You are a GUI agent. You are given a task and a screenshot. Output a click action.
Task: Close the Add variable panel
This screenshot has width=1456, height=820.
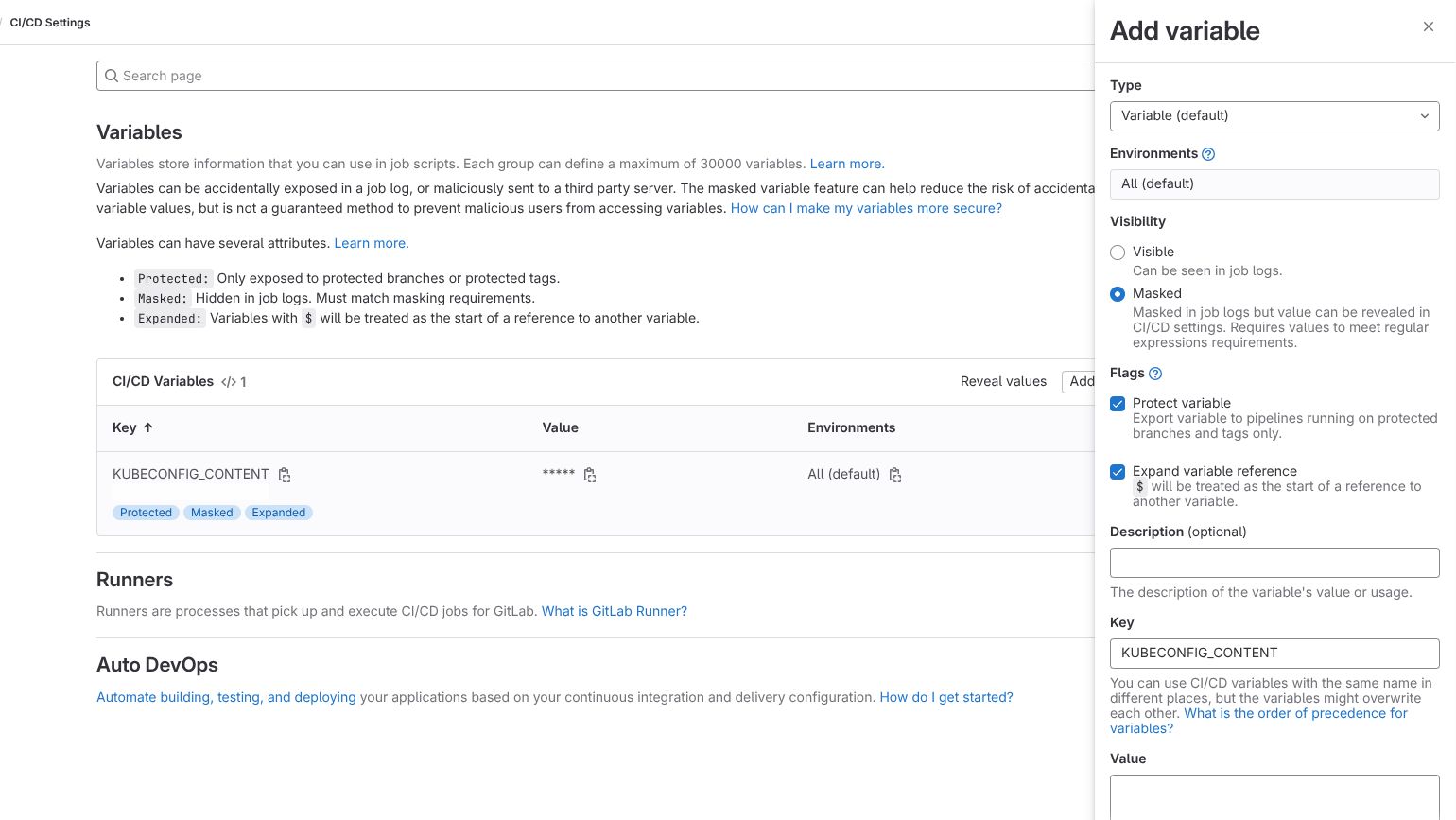(x=1428, y=27)
